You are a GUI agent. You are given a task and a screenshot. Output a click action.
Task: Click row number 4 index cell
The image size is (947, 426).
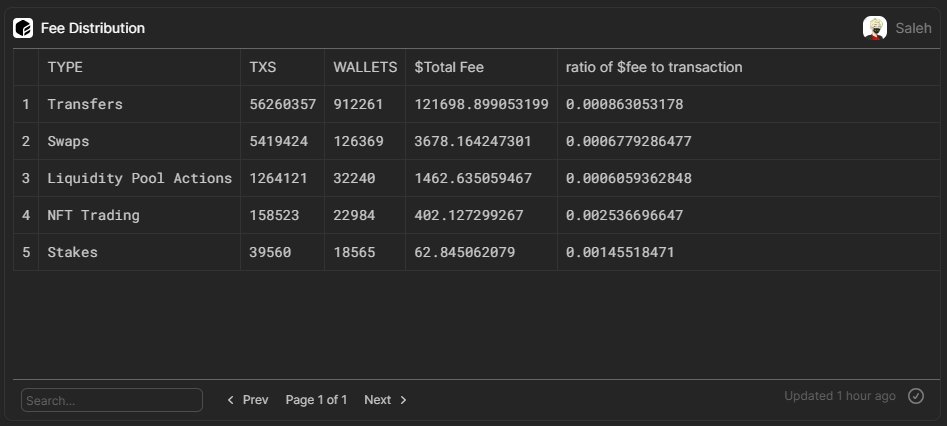(x=26, y=215)
